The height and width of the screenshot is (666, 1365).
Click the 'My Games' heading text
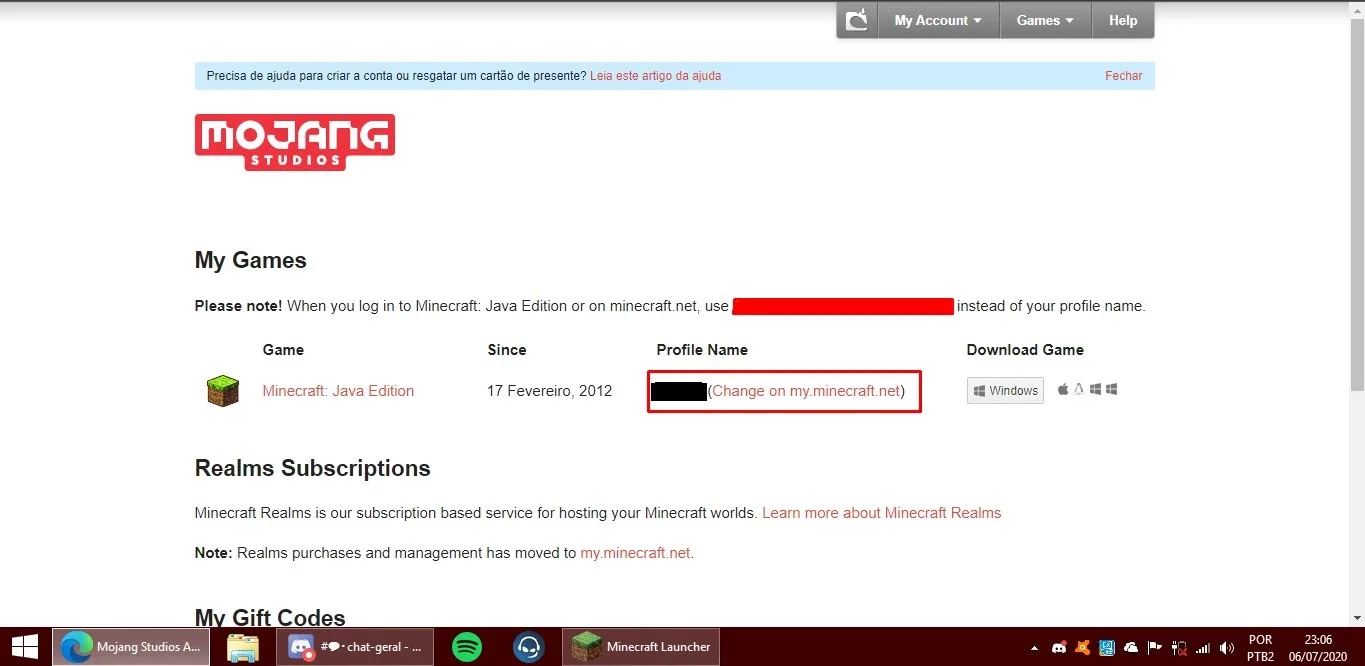pos(250,260)
